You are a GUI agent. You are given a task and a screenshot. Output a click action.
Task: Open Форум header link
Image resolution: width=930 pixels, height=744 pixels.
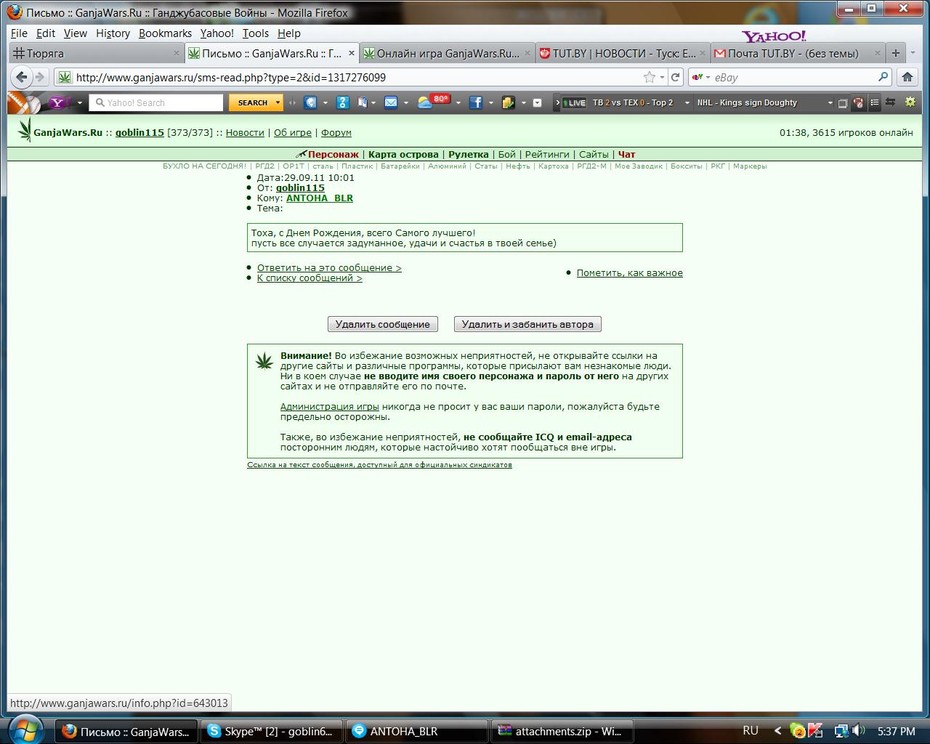[x=336, y=132]
